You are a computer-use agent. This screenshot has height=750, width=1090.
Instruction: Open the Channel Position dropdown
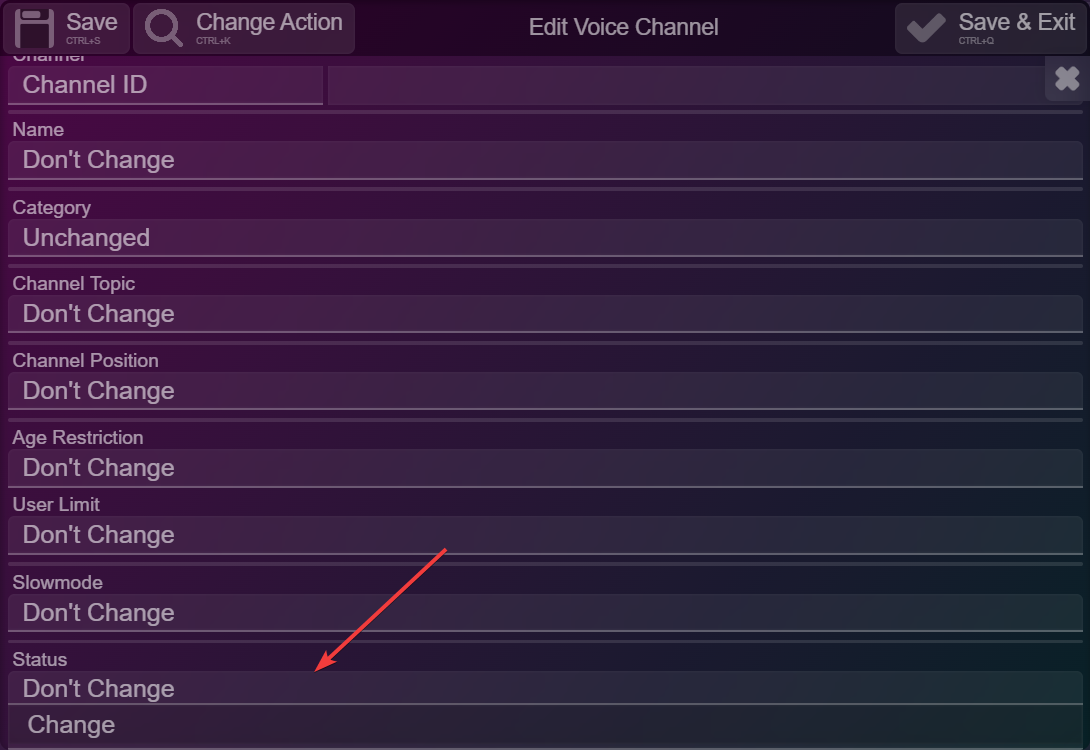(x=545, y=391)
